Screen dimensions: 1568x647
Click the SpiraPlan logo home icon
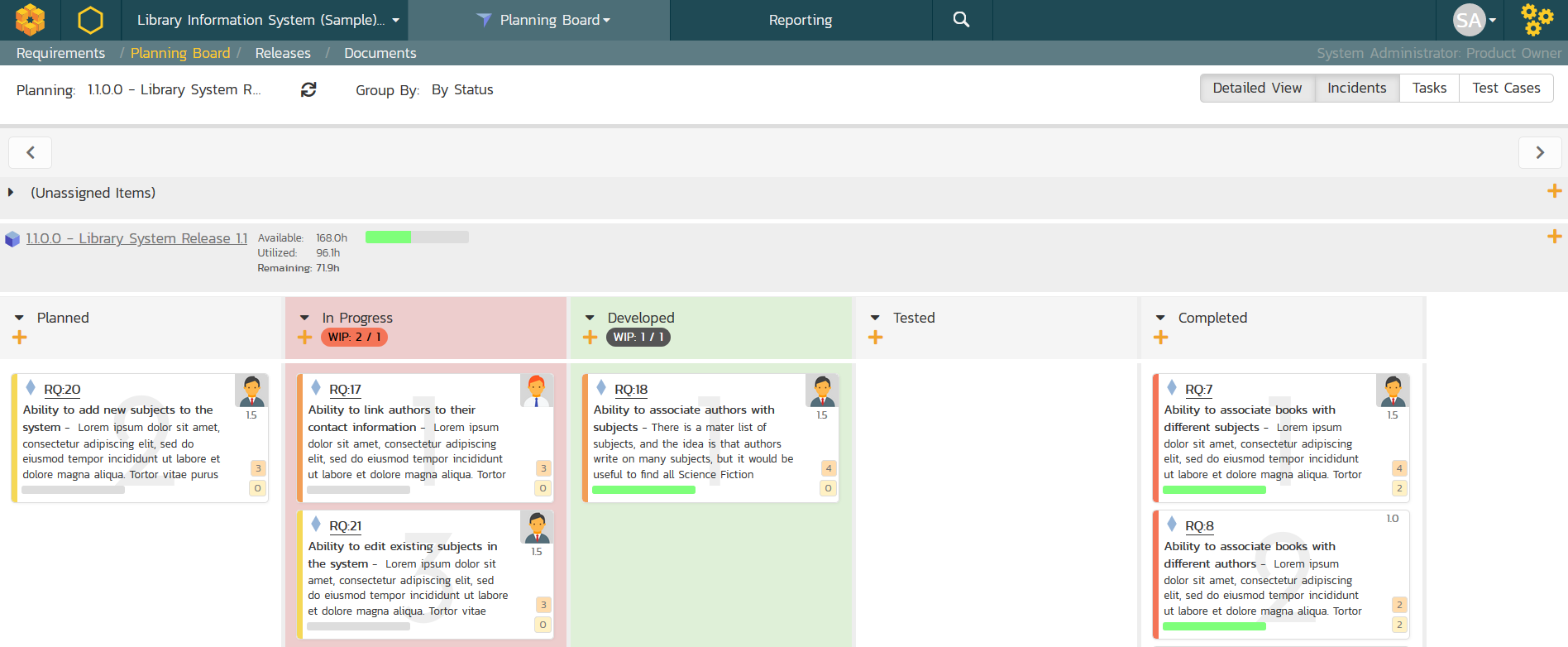click(x=31, y=20)
